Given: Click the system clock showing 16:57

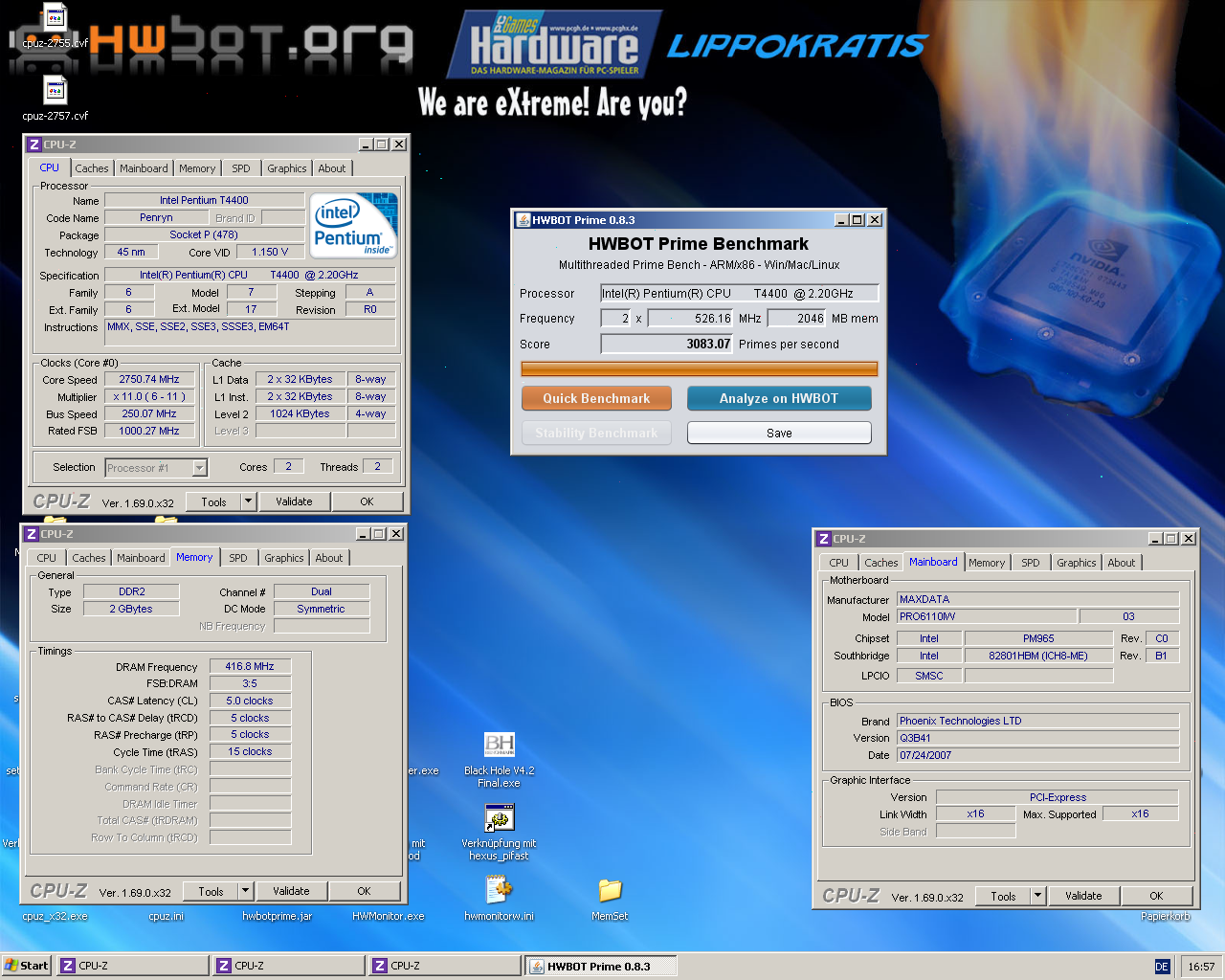Looking at the screenshot, I should pos(1201,967).
